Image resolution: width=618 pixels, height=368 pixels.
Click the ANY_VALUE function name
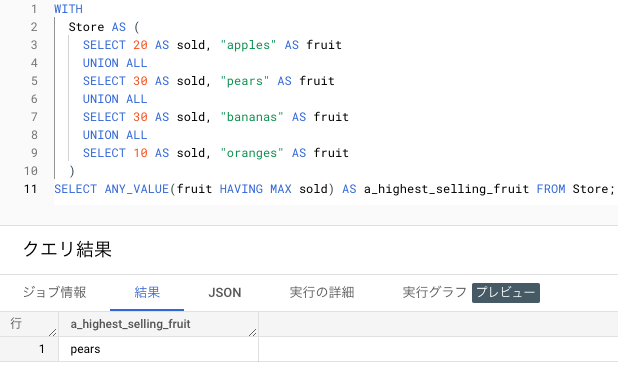pos(137,189)
